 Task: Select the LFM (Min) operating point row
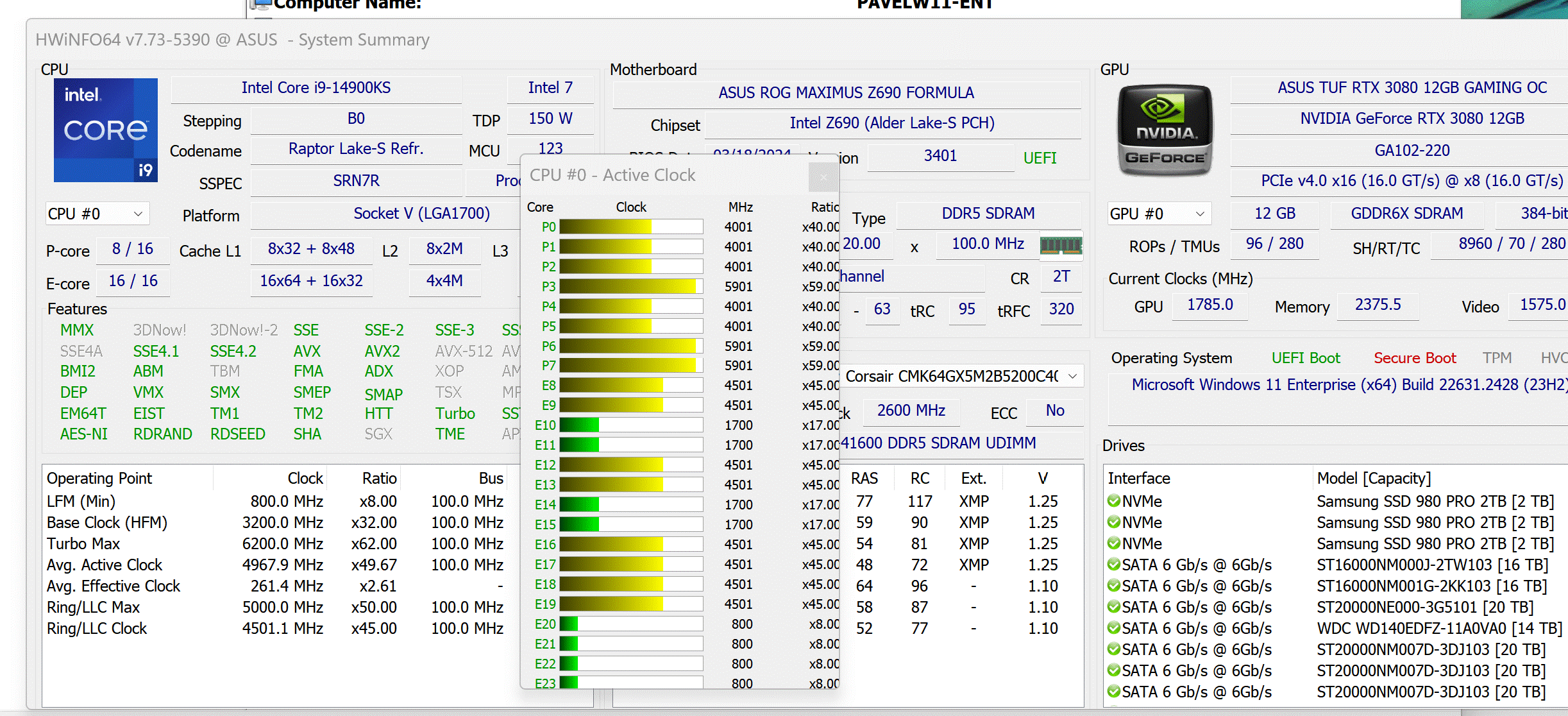coord(276,502)
